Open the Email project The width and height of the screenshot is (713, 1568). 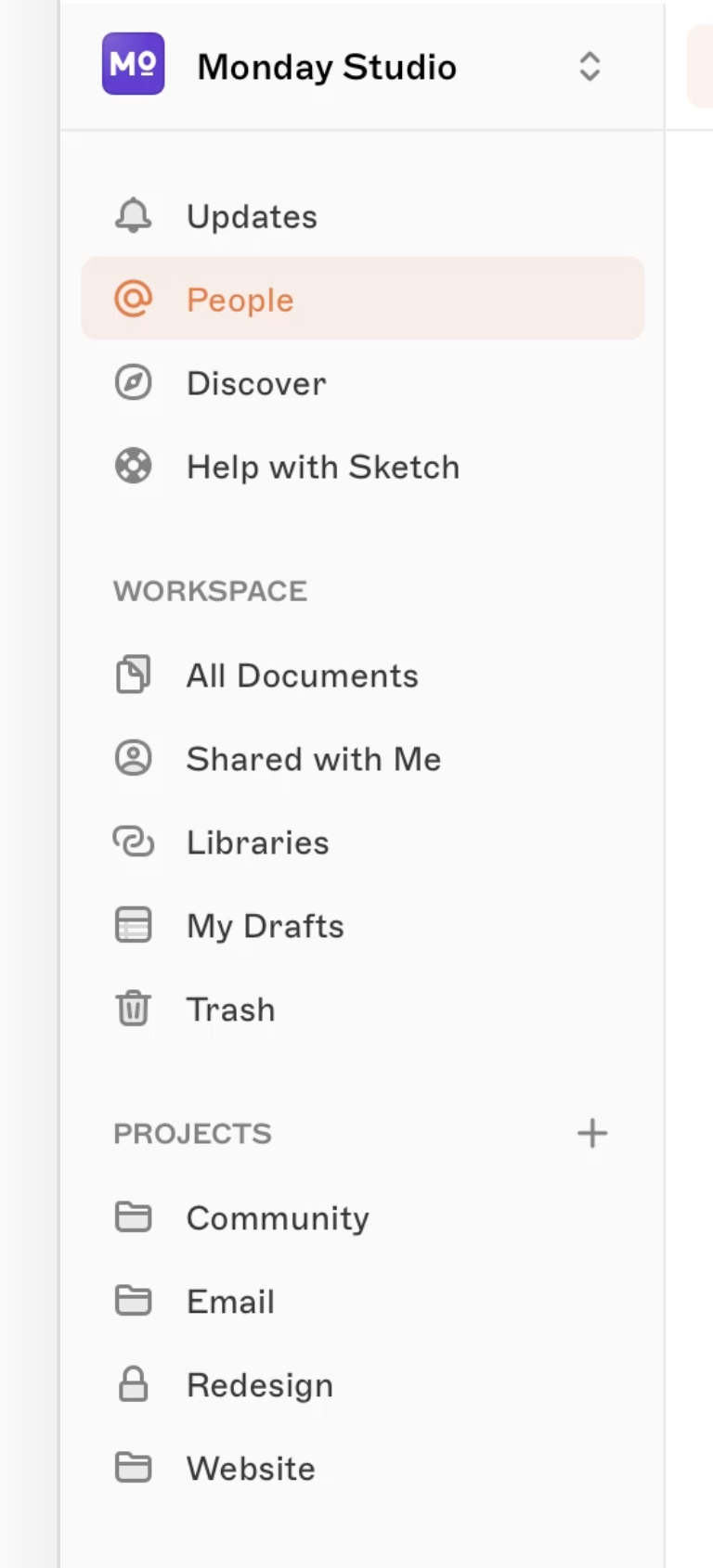coord(230,1302)
